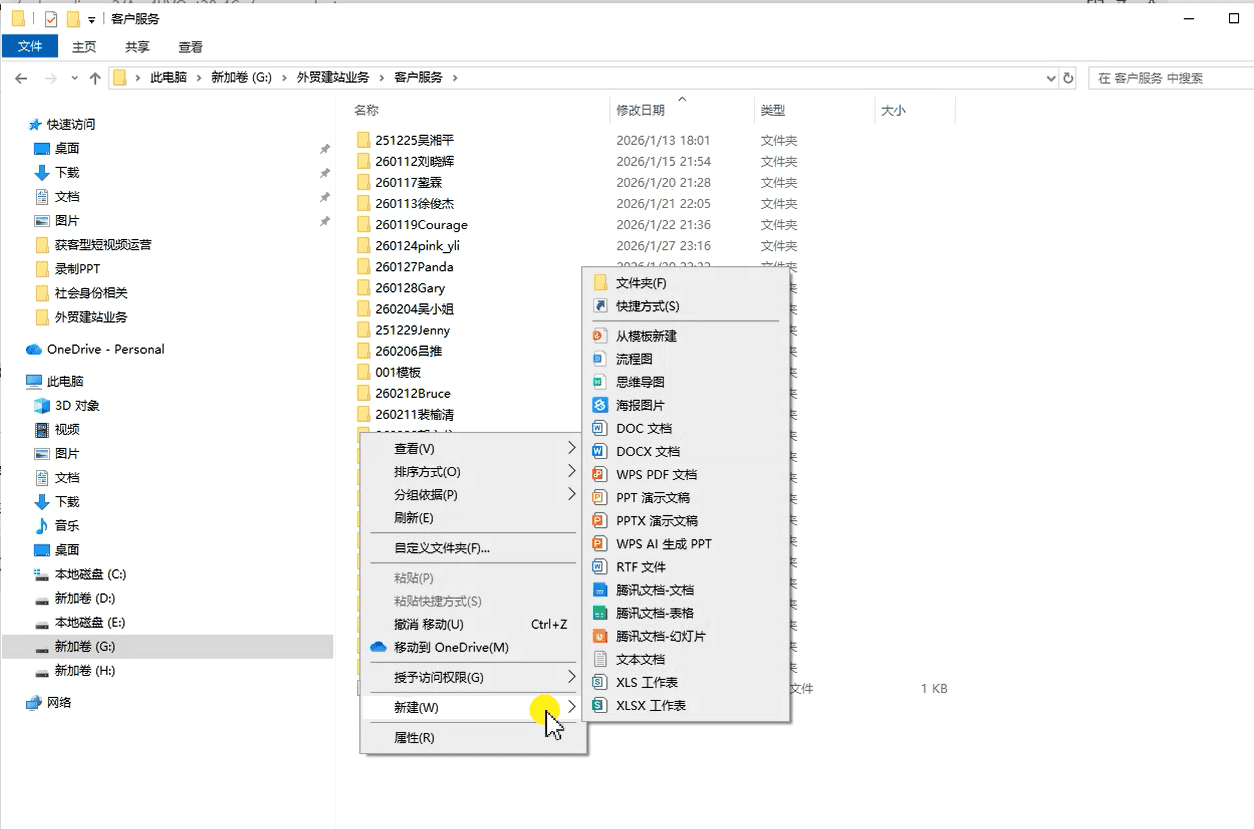Create a new 海报图片 poster image
The width and height of the screenshot is (1254, 829).
coord(686,405)
